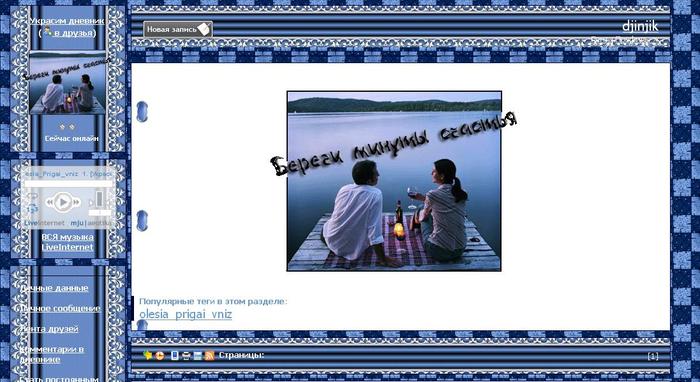
Task: Open the 'ВСЯ музыка LiveInternet' link
Action: [x=67, y=242]
